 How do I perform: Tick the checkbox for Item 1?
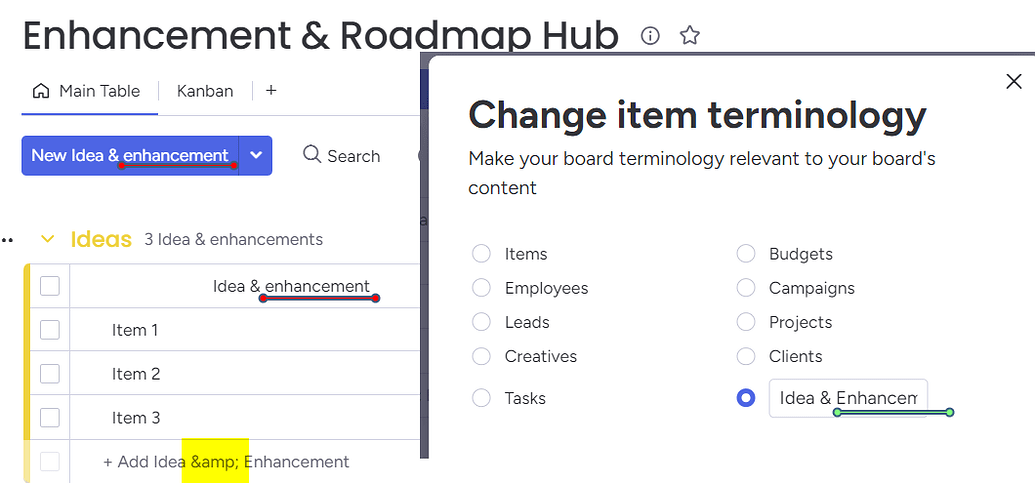coord(50,330)
